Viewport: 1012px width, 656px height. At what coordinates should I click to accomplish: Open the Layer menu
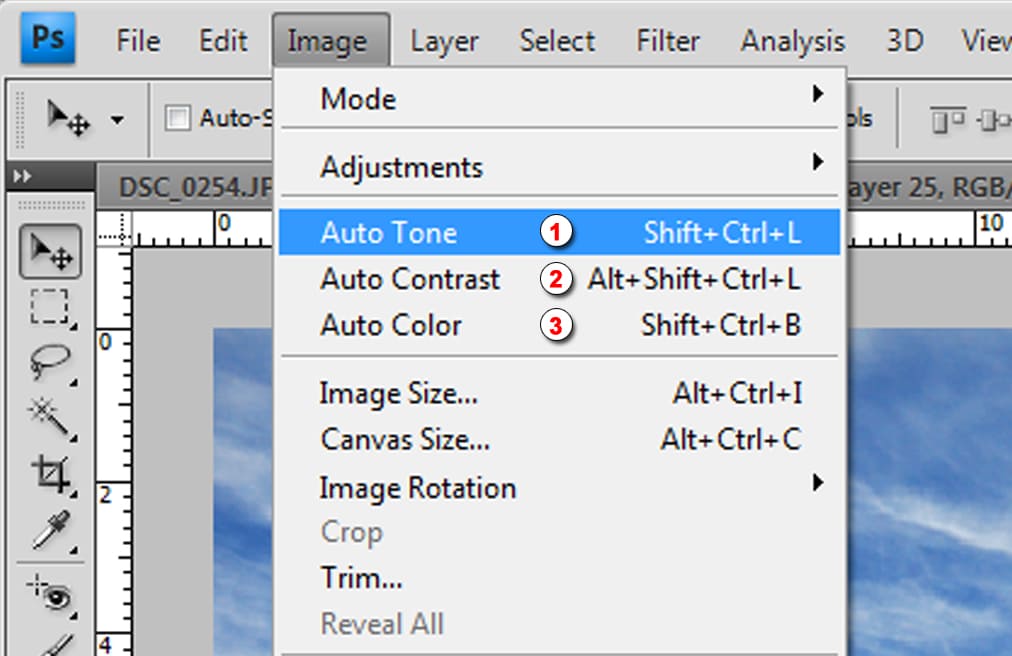tap(445, 41)
